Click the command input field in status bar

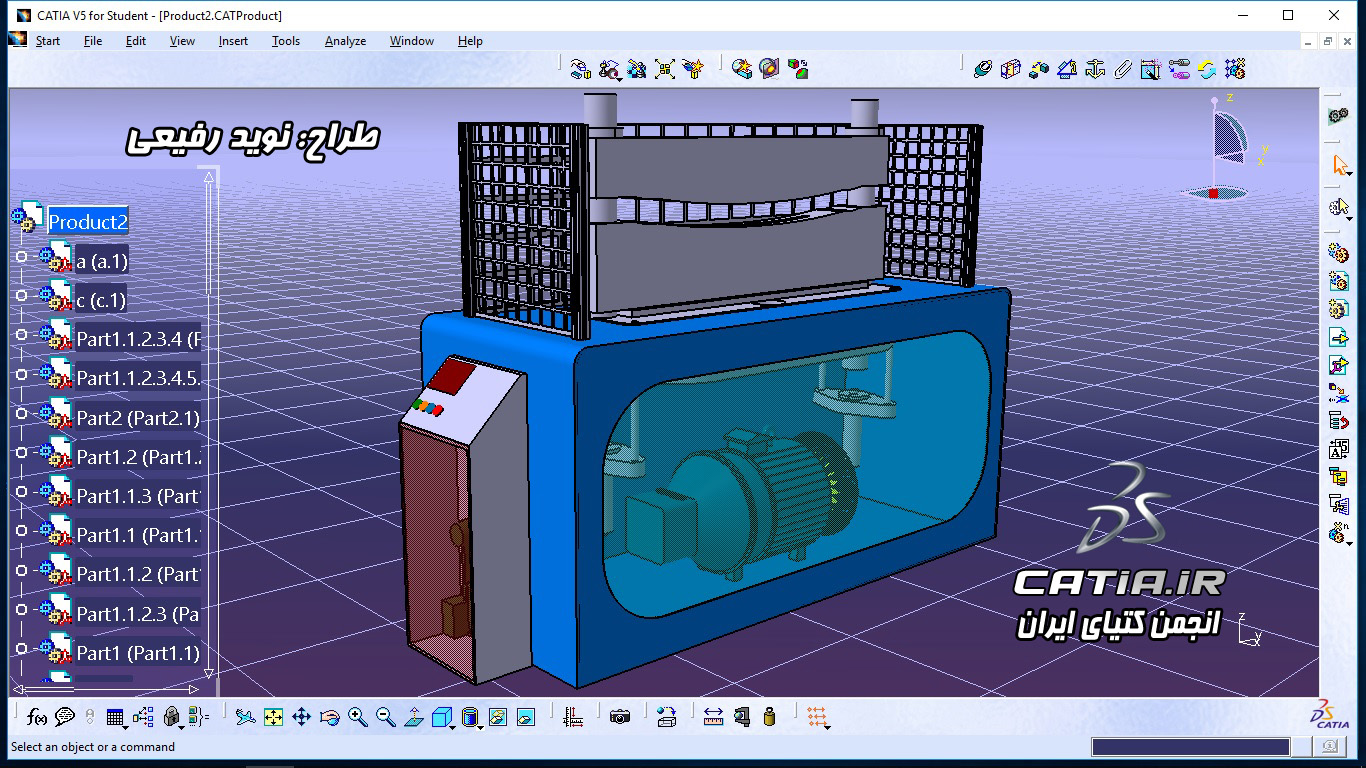(x=1190, y=747)
